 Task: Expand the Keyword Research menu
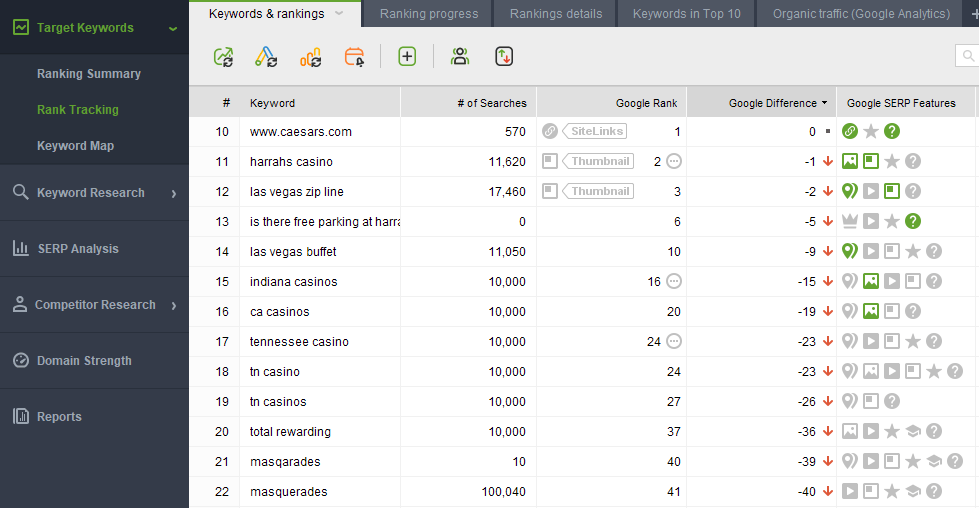point(174,193)
